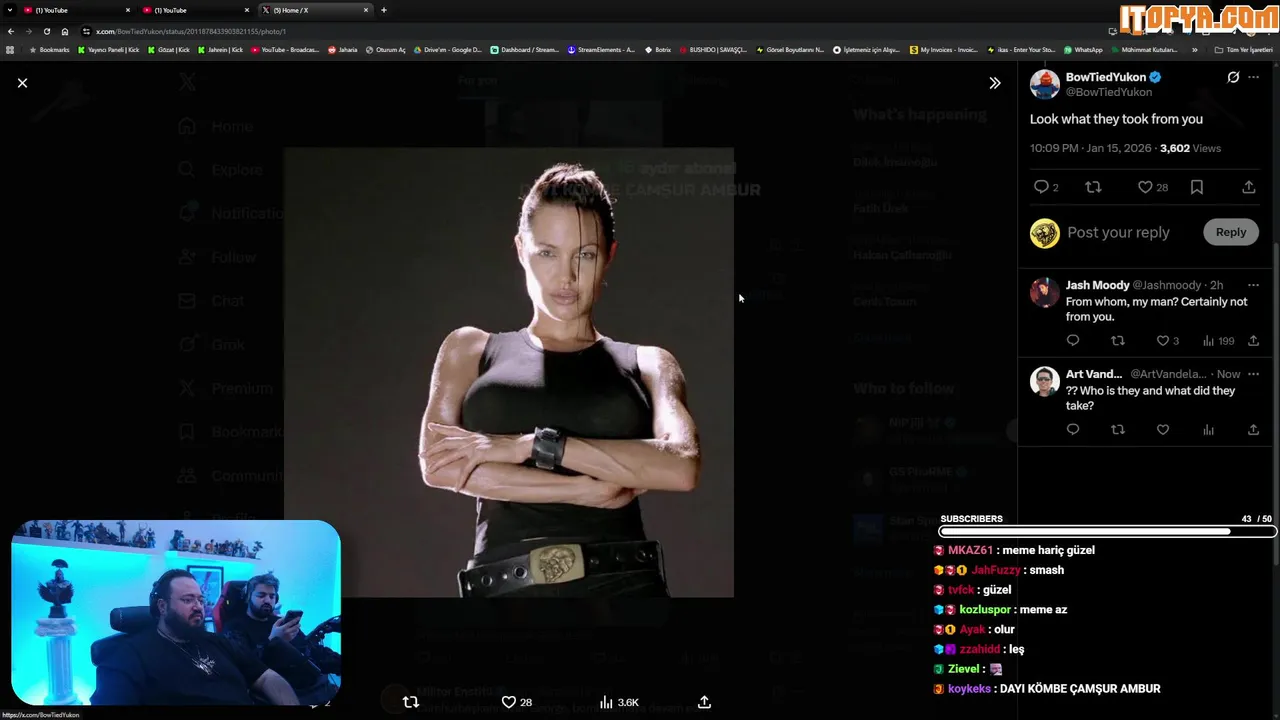Like the post showing 28 likes in the sidebar
This screenshot has height=720, width=1280.
click(1153, 187)
